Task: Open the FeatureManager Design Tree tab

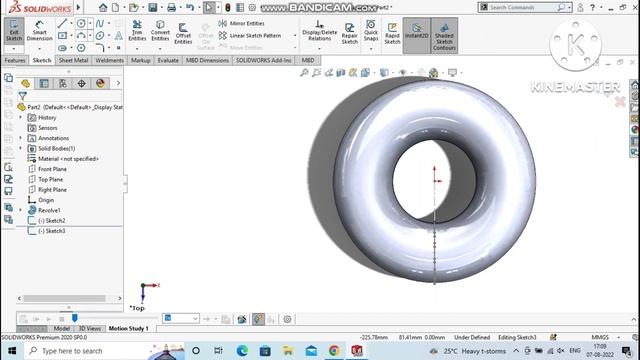Action: 26,83
